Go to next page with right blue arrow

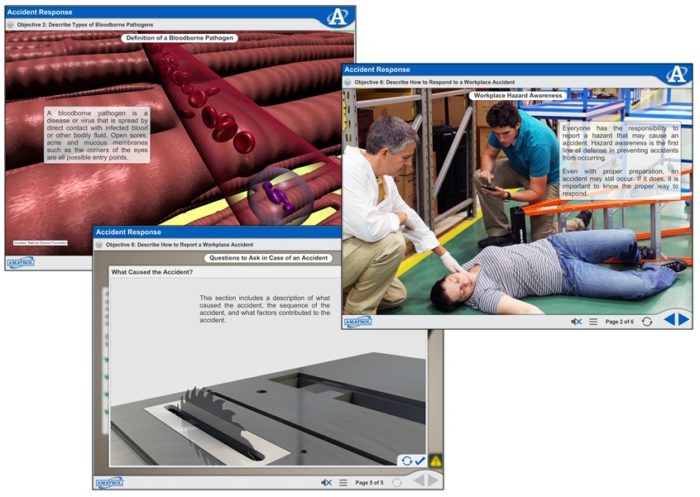pyautogui.click(x=682, y=320)
